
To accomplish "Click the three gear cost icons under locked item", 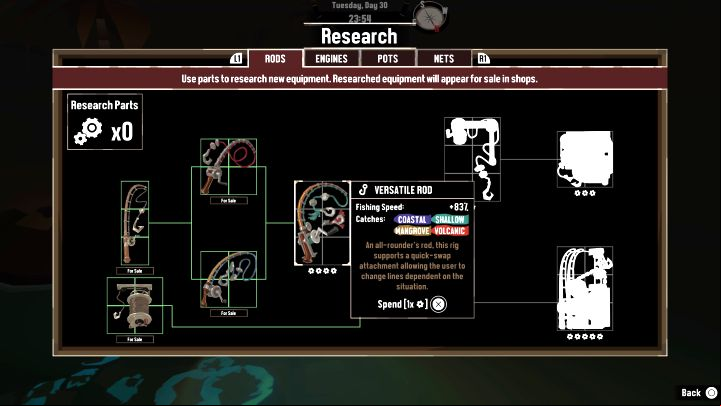I will [x=585, y=193].
